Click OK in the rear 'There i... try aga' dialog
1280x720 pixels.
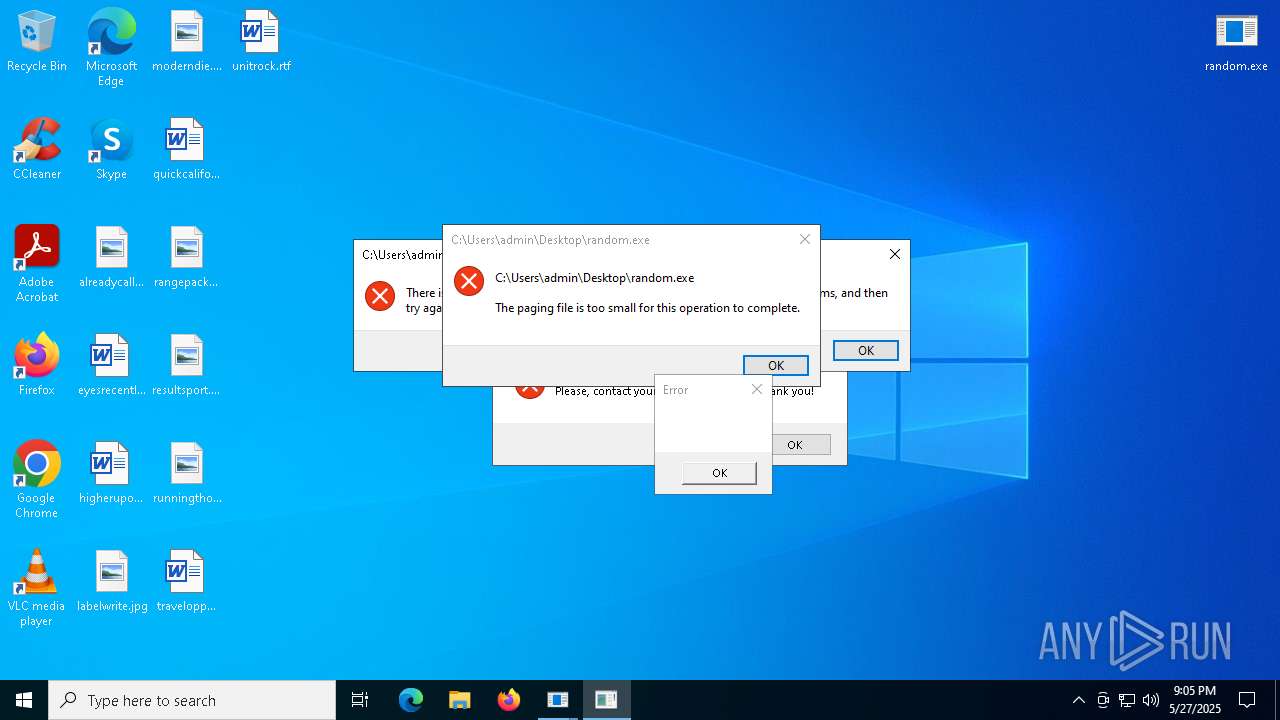(866, 350)
